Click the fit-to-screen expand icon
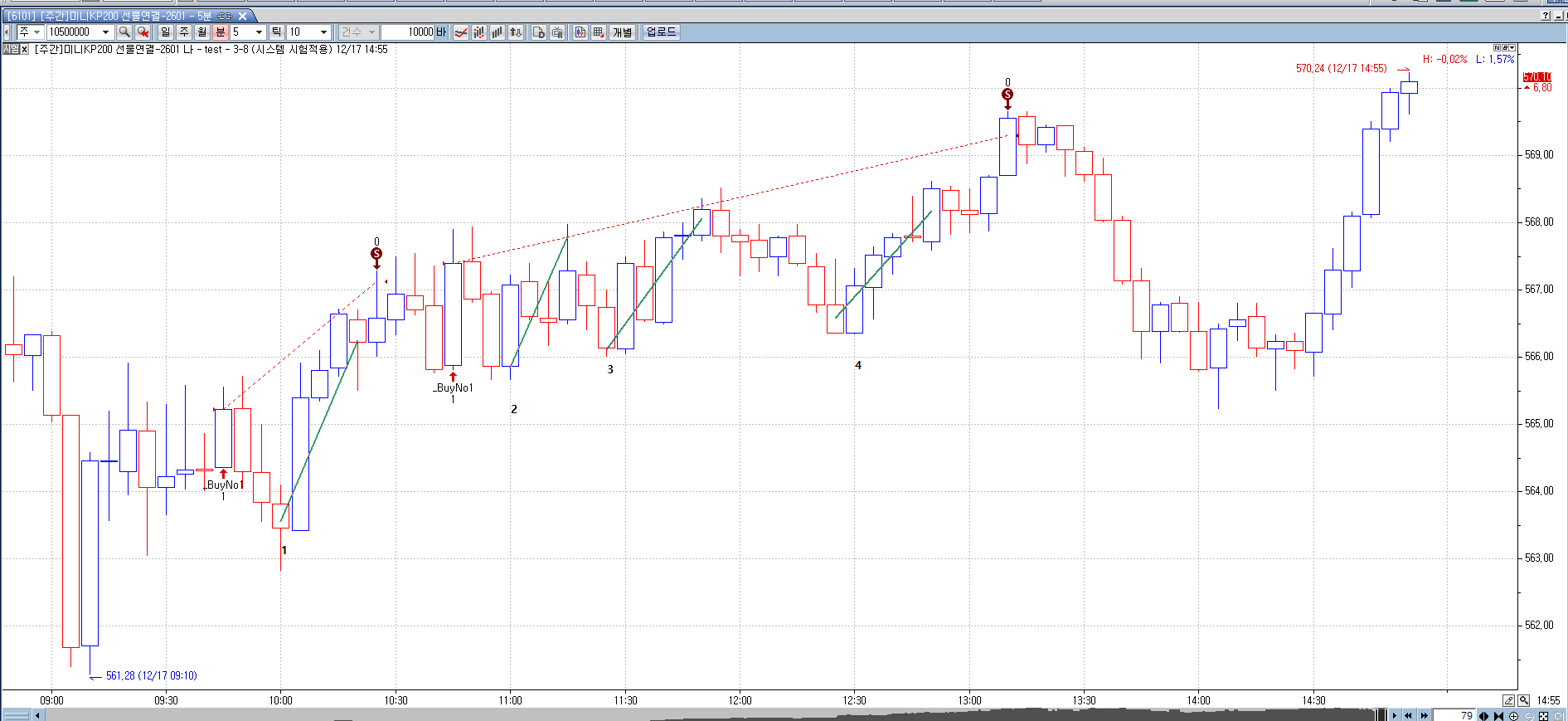Viewport: 1568px width, 721px height. [1543, 716]
